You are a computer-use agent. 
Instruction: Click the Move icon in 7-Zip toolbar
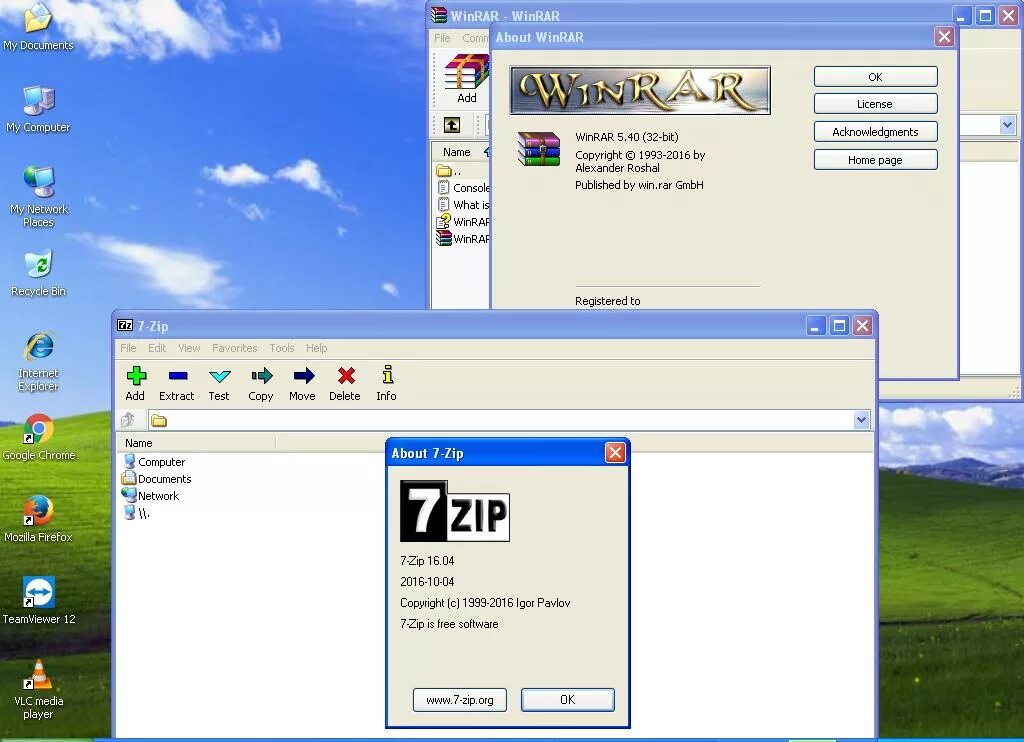pyautogui.click(x=303, y=376)
